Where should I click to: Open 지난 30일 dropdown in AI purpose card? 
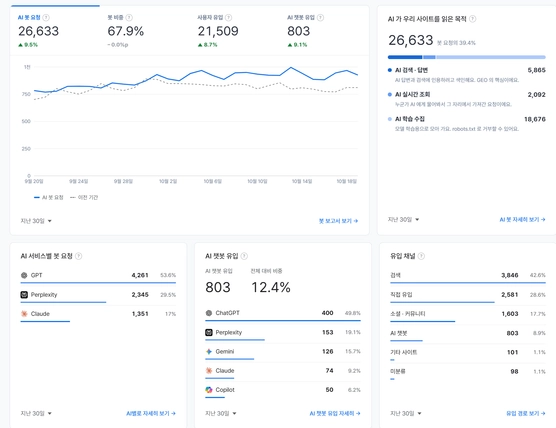(404, 219)
